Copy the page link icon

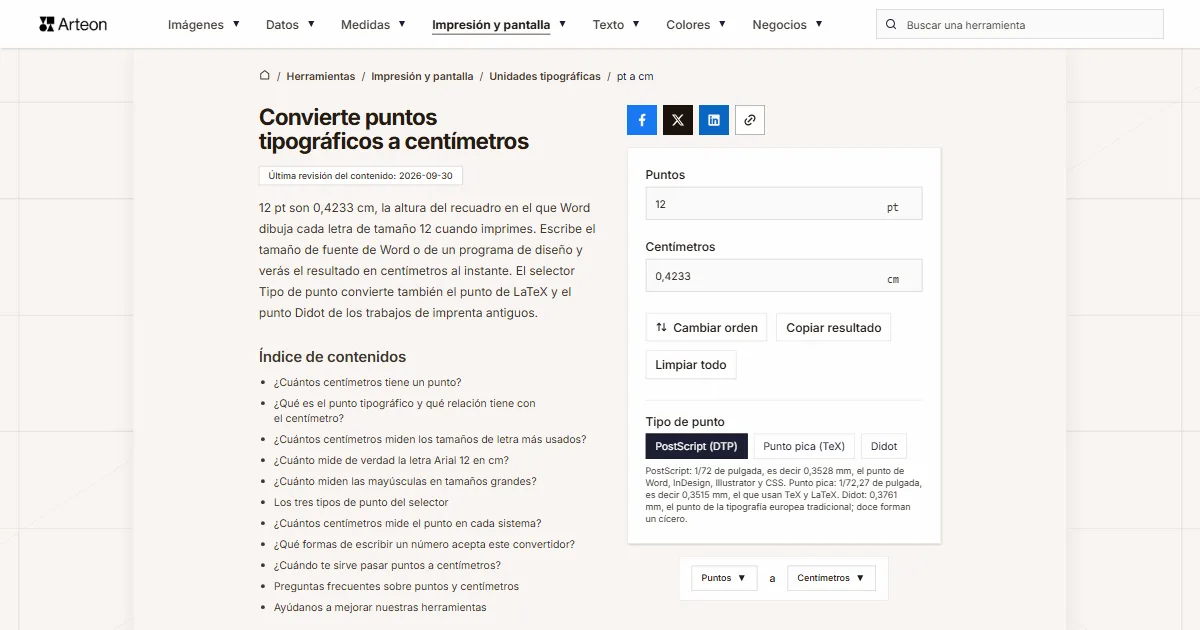[750, 120]
